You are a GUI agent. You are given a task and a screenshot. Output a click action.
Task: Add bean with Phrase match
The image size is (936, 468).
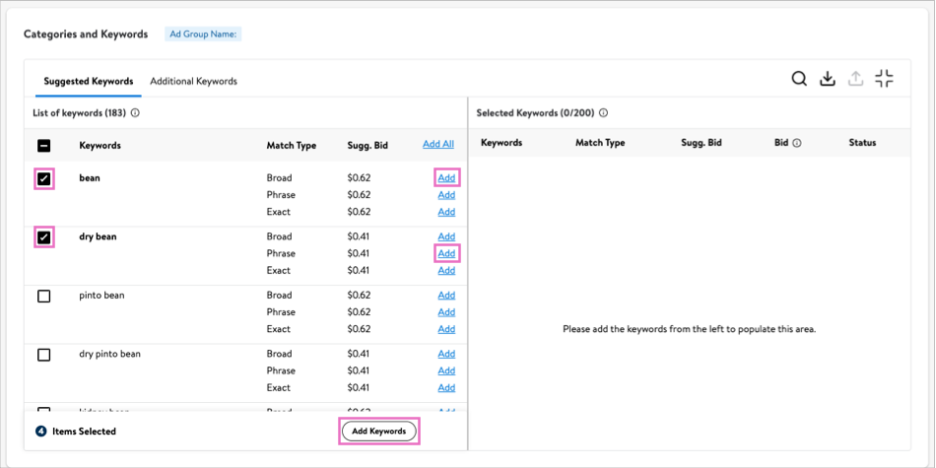[447, 195]
